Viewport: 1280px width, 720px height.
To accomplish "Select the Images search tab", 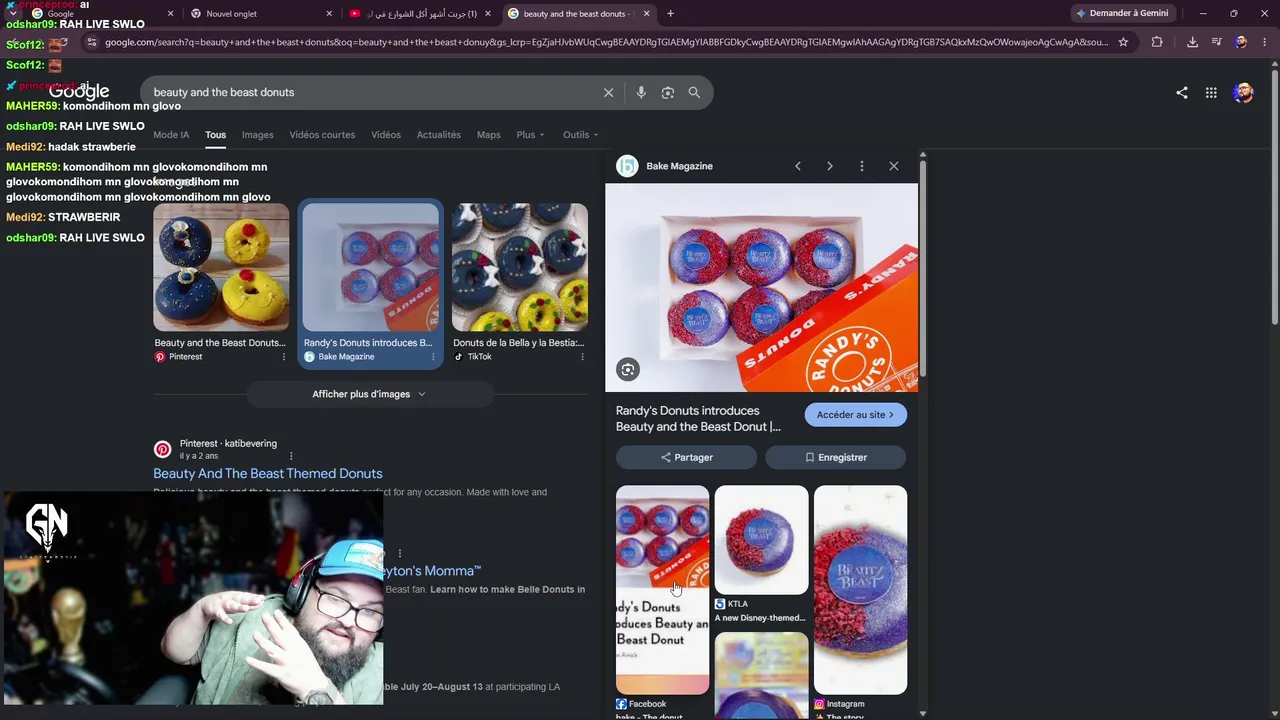I will [257, 135].
